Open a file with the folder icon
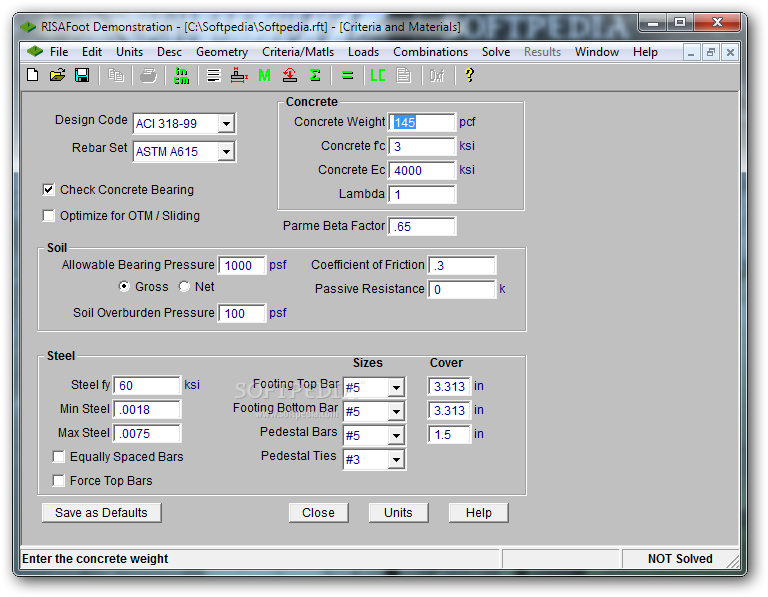This screenshot has height=597, width=768. [57, 75]
